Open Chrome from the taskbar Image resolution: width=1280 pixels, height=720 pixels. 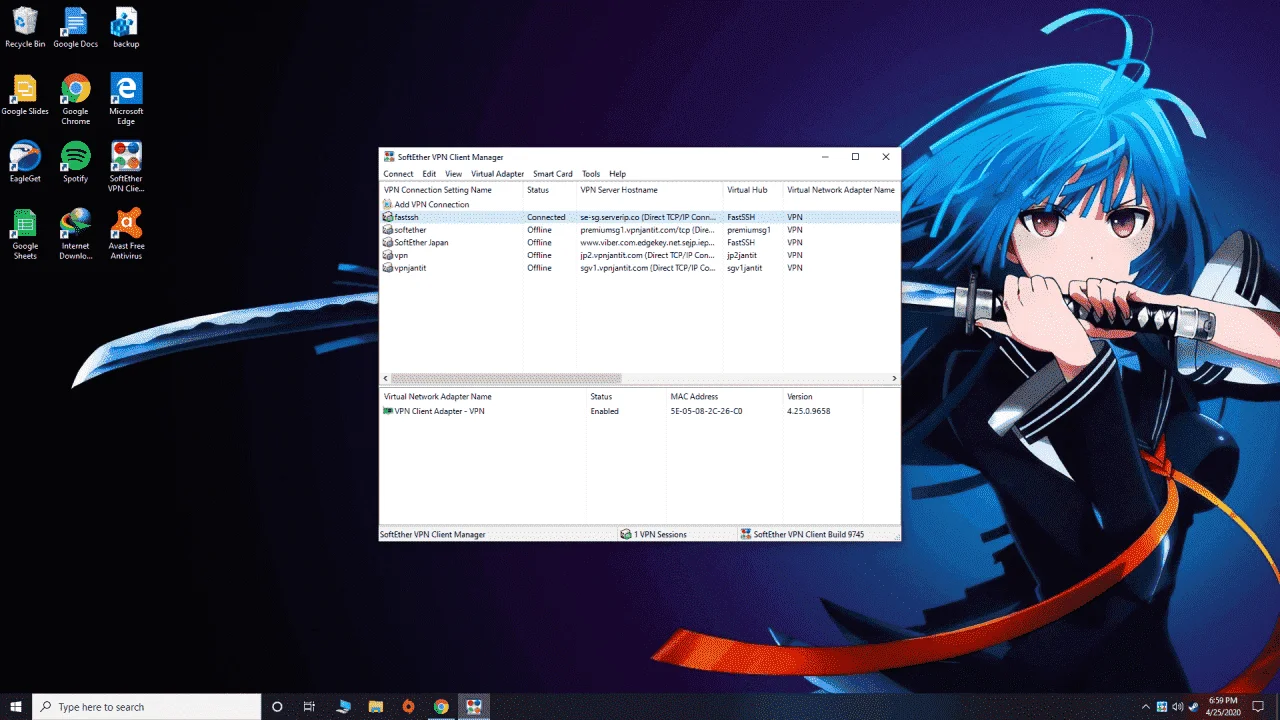coord(441,706)
